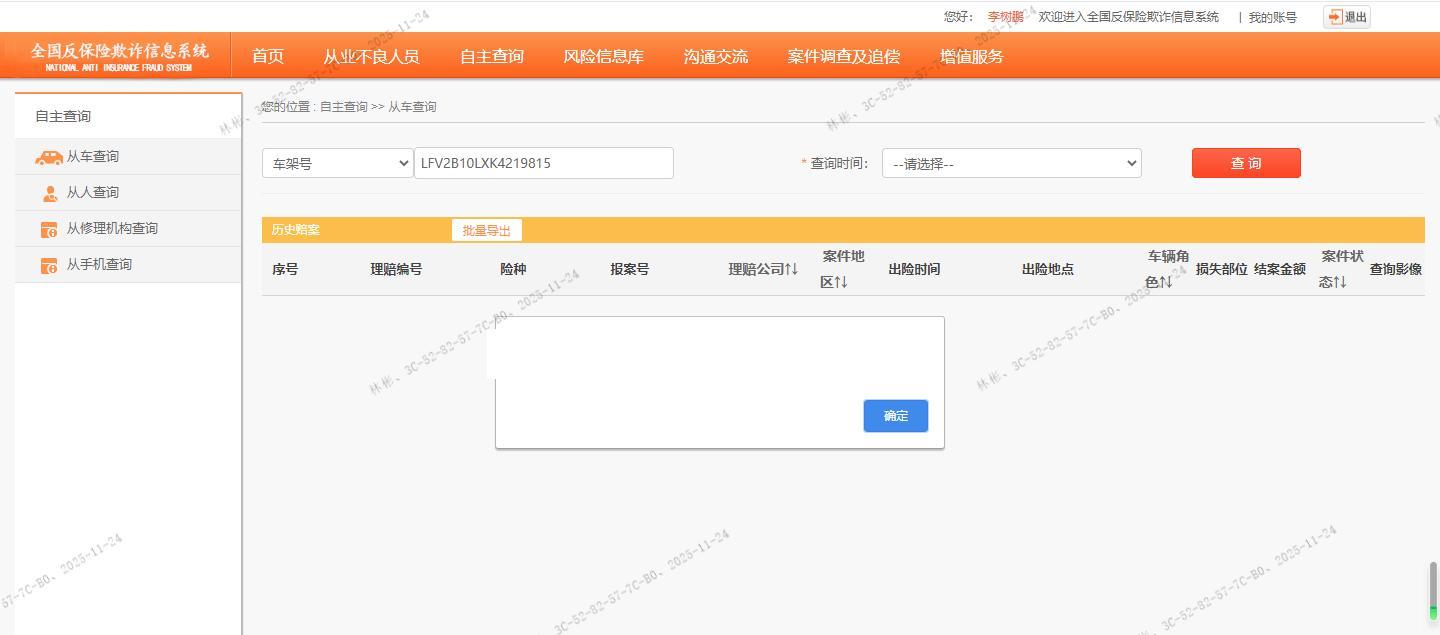This screenshot has width=1440, height=635.
Task: Open the 车架号 search type dropdown
Action: pyautogui.click(x=338, y=163)
